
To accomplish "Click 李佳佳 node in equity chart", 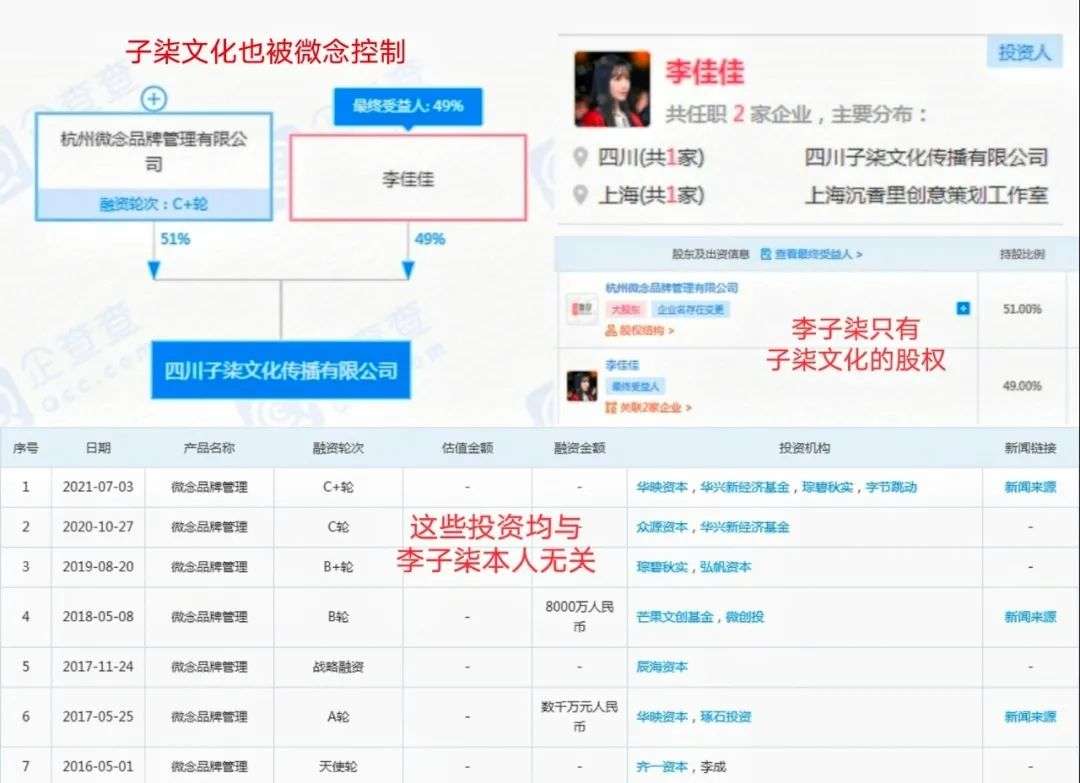I will [408, 178].
